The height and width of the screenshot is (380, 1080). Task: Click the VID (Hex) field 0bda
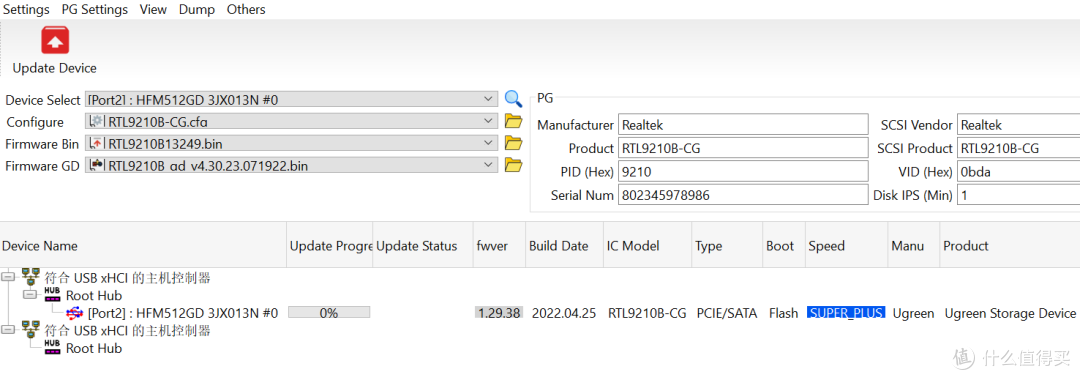click(1018, 172)
